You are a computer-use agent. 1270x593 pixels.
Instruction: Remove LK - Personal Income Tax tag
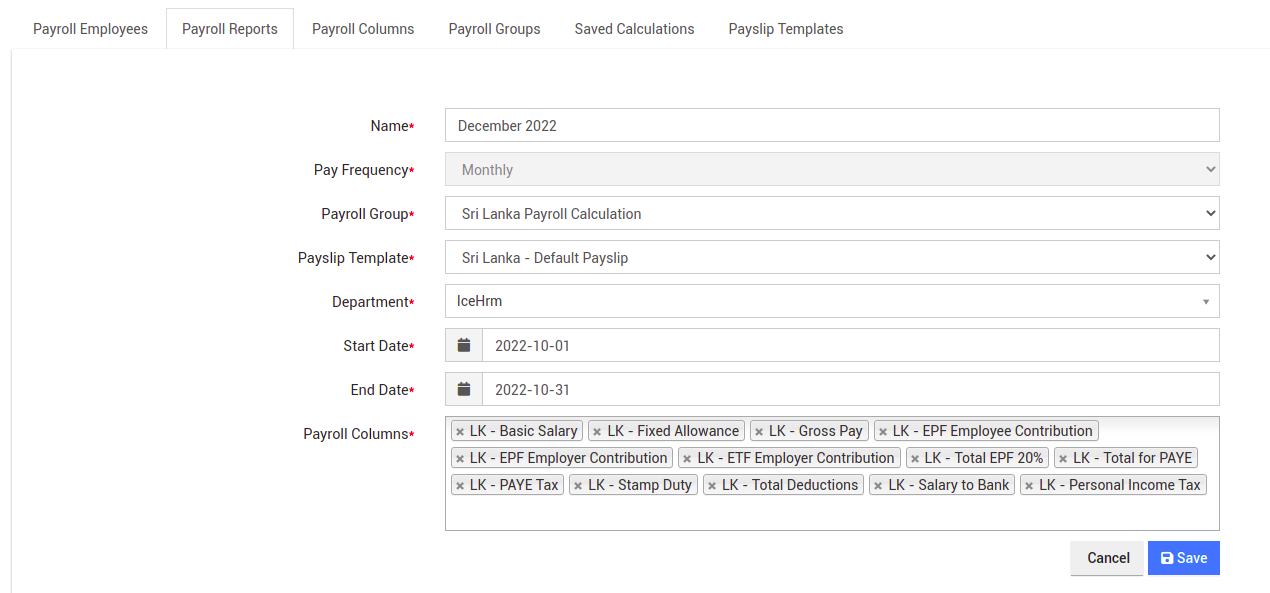pos(1029,486)
